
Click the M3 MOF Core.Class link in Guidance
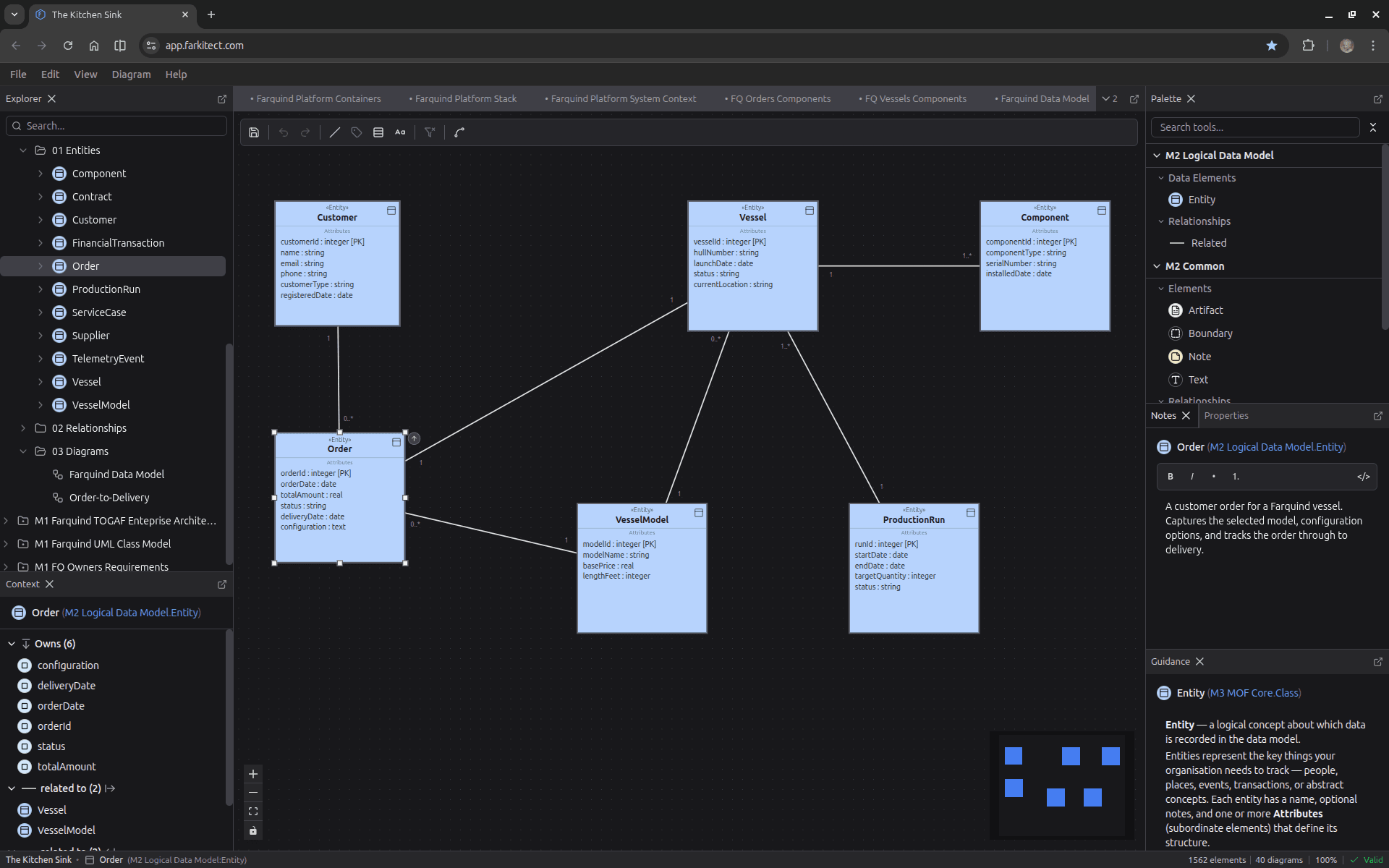[x=1254, y=693]
